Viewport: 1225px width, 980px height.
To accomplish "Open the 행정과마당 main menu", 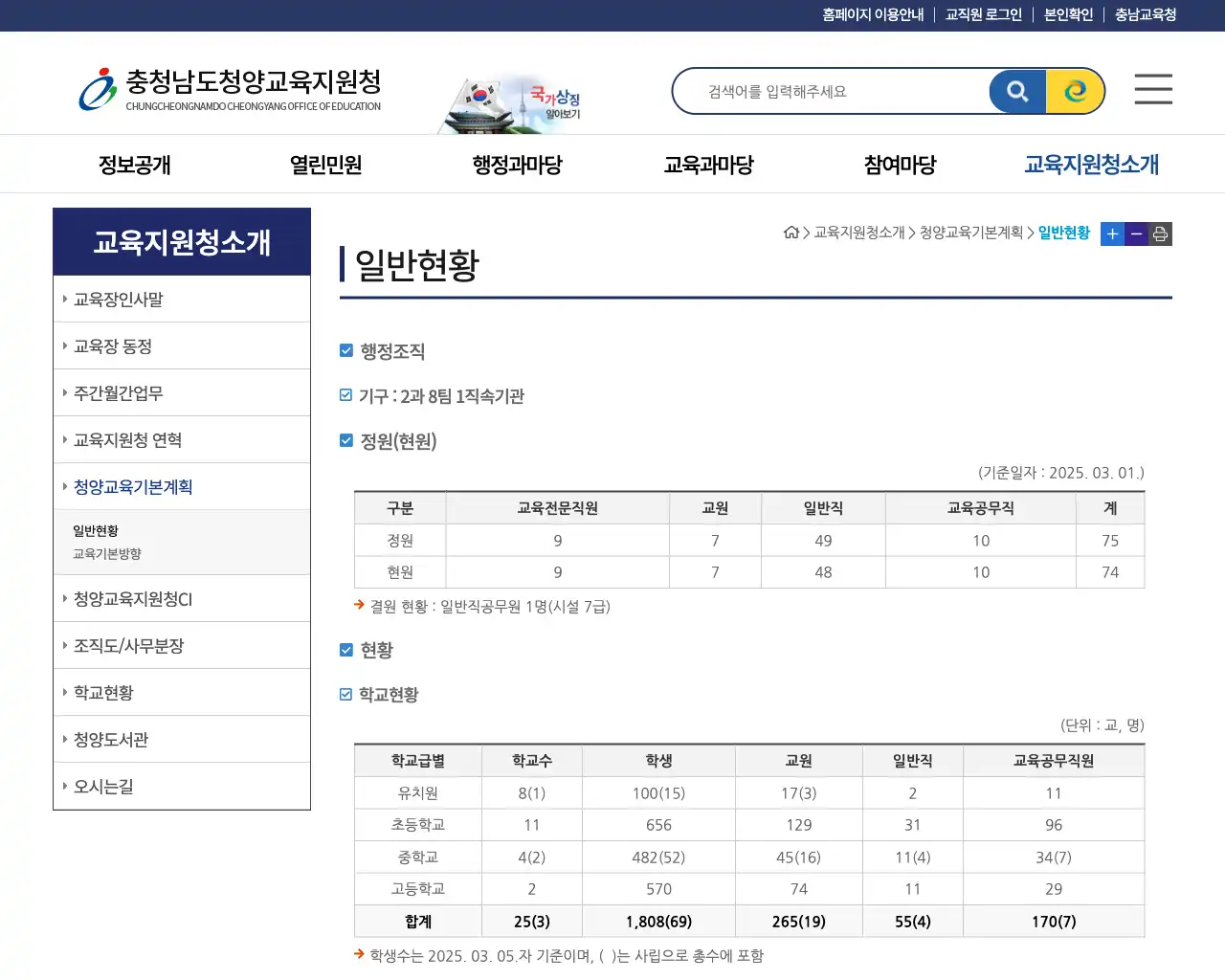I will click(517, 165).
